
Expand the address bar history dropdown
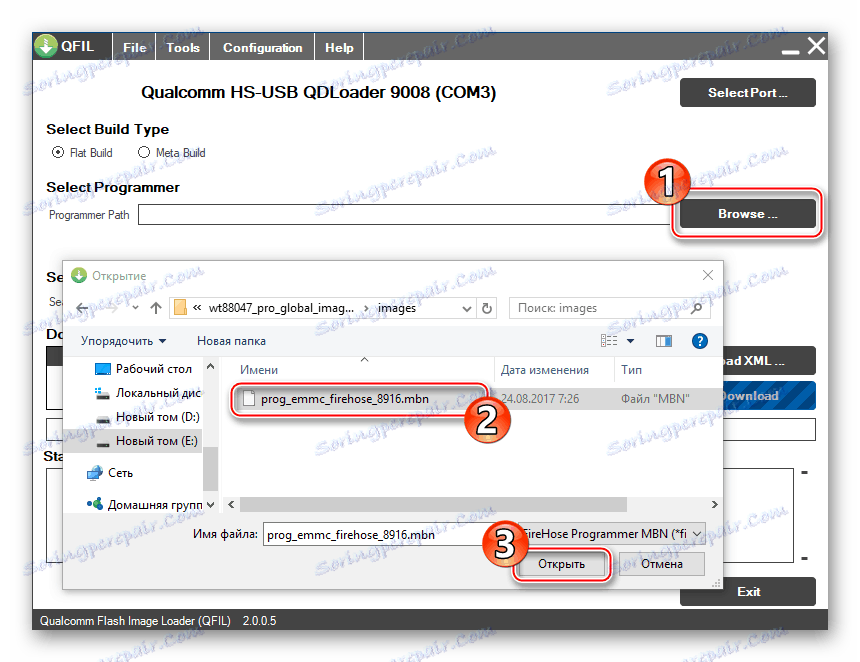point(466,308)
